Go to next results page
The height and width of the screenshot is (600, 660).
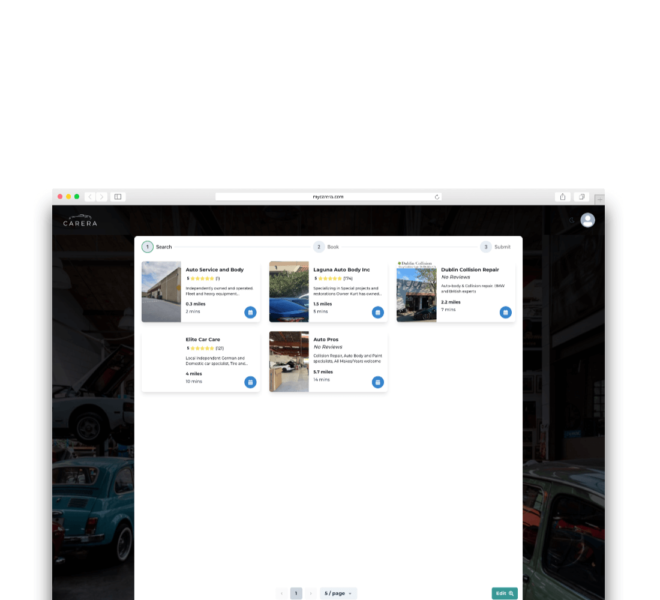point(311,593)
